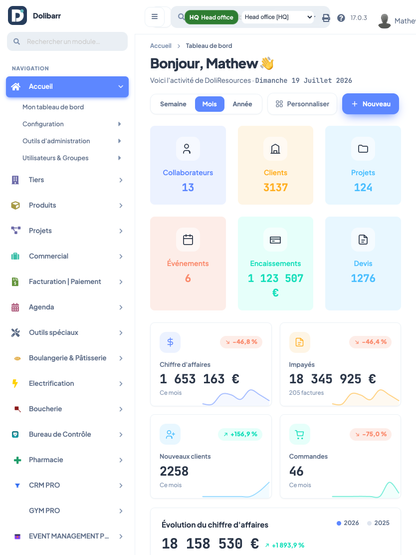Expand the Outils d'administration submenu arrow
The width and height of the screenshot is (416, 555).
click(x=119, y=141)
